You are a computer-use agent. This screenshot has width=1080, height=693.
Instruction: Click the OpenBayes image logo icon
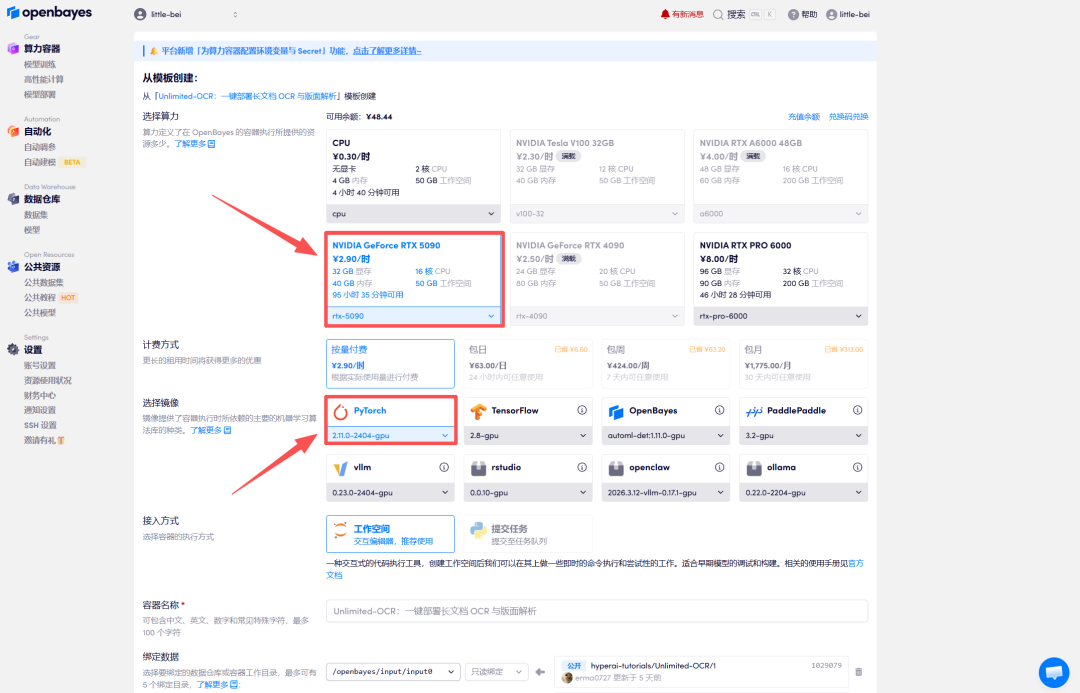616,411
